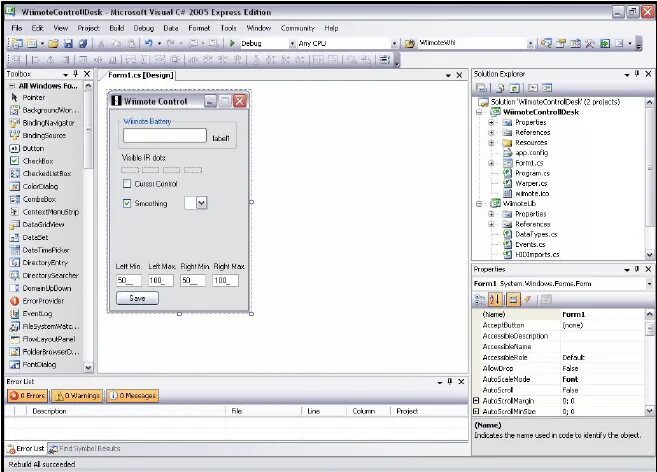Viewport: 657px width, 472px height.
Task: Click Show All Files icon in Solution Explorer
Action: pyautogui.click(x=500, y=88)
